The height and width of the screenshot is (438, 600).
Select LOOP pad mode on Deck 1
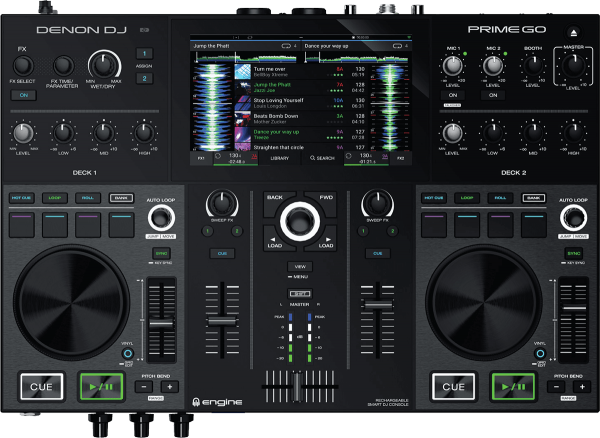[55, 198]
